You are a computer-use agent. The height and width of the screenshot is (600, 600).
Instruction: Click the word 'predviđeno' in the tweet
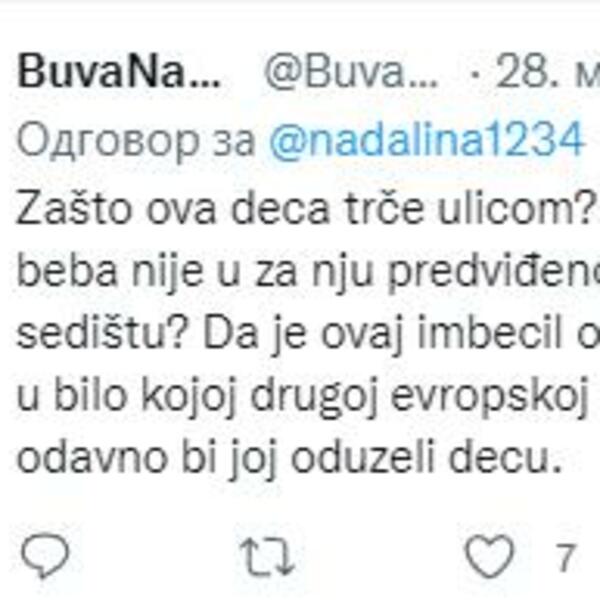tap(494, 274)
